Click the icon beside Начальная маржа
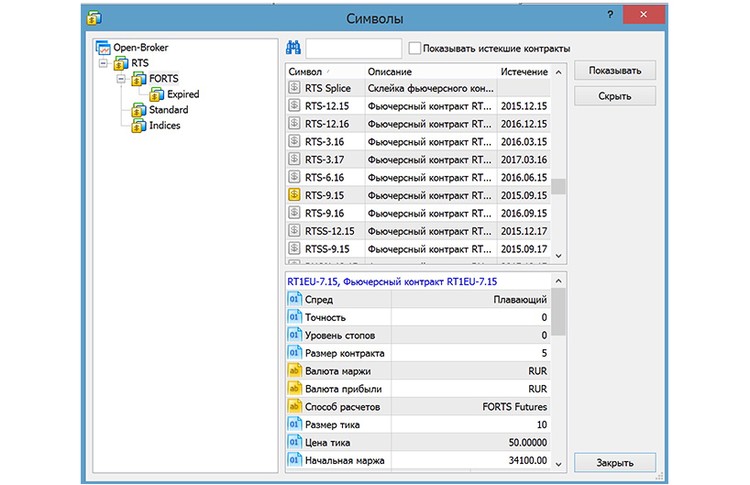750x485 pixels. pos(294,460)
